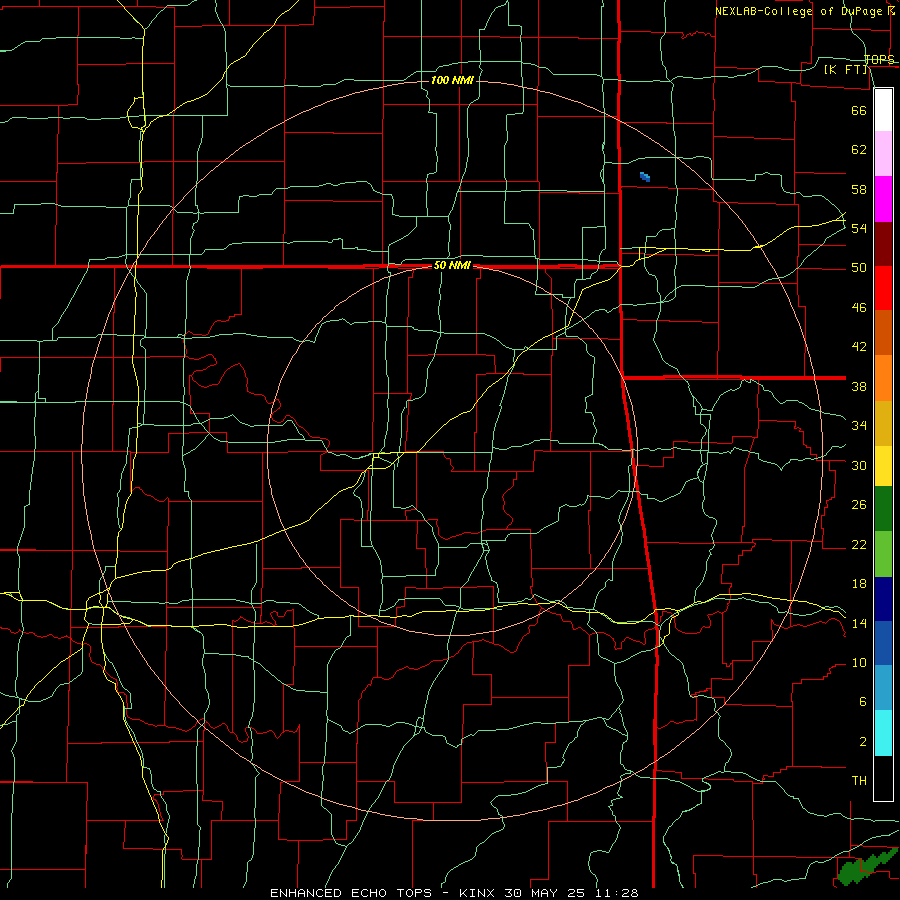This screenshot has width=900, height=900.
Task: Select the 50 scale value on the legend
Action: coord(859,267)
